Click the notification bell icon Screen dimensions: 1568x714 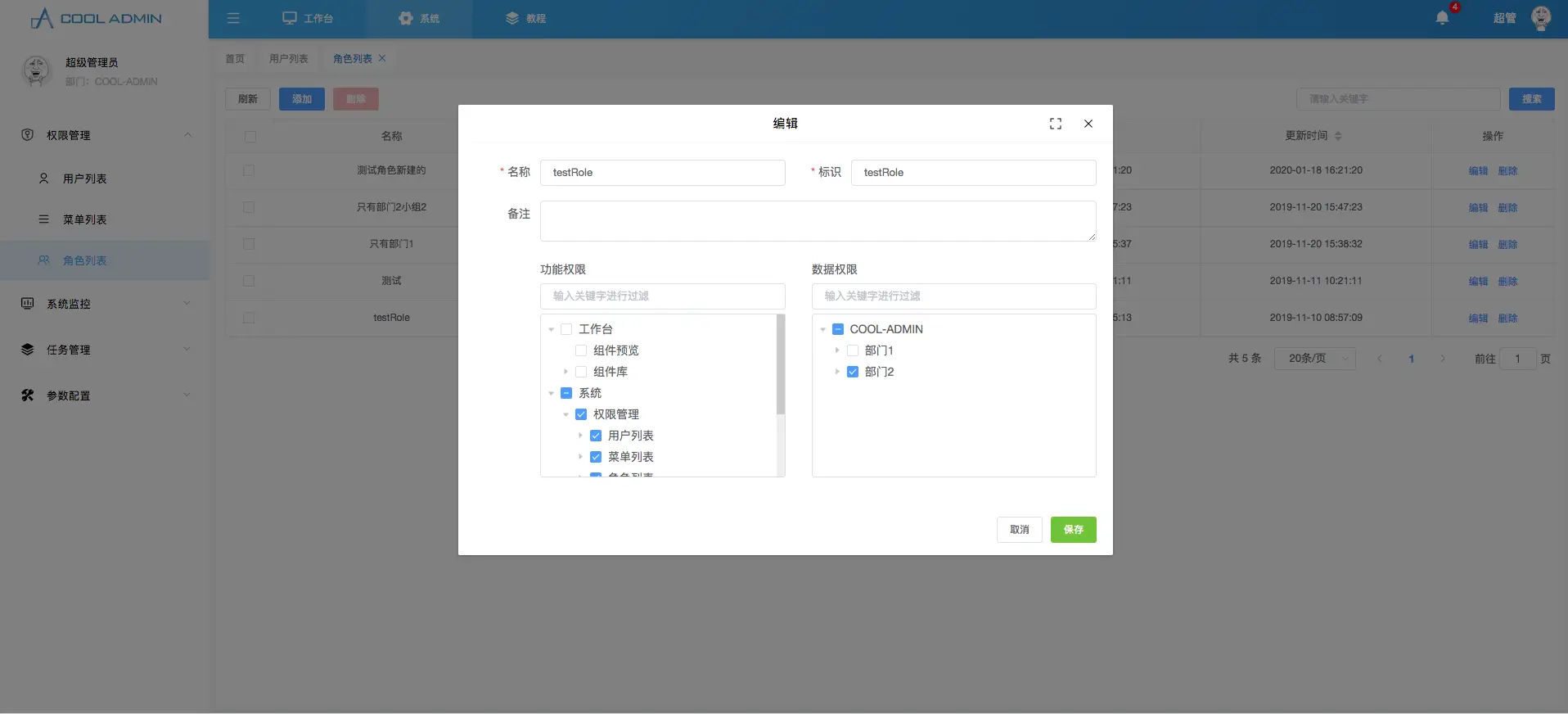pos(1442,18)
